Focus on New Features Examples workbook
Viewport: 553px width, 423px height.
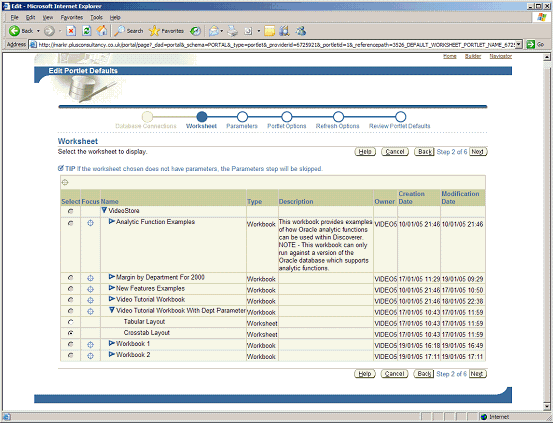coord(90,289)
